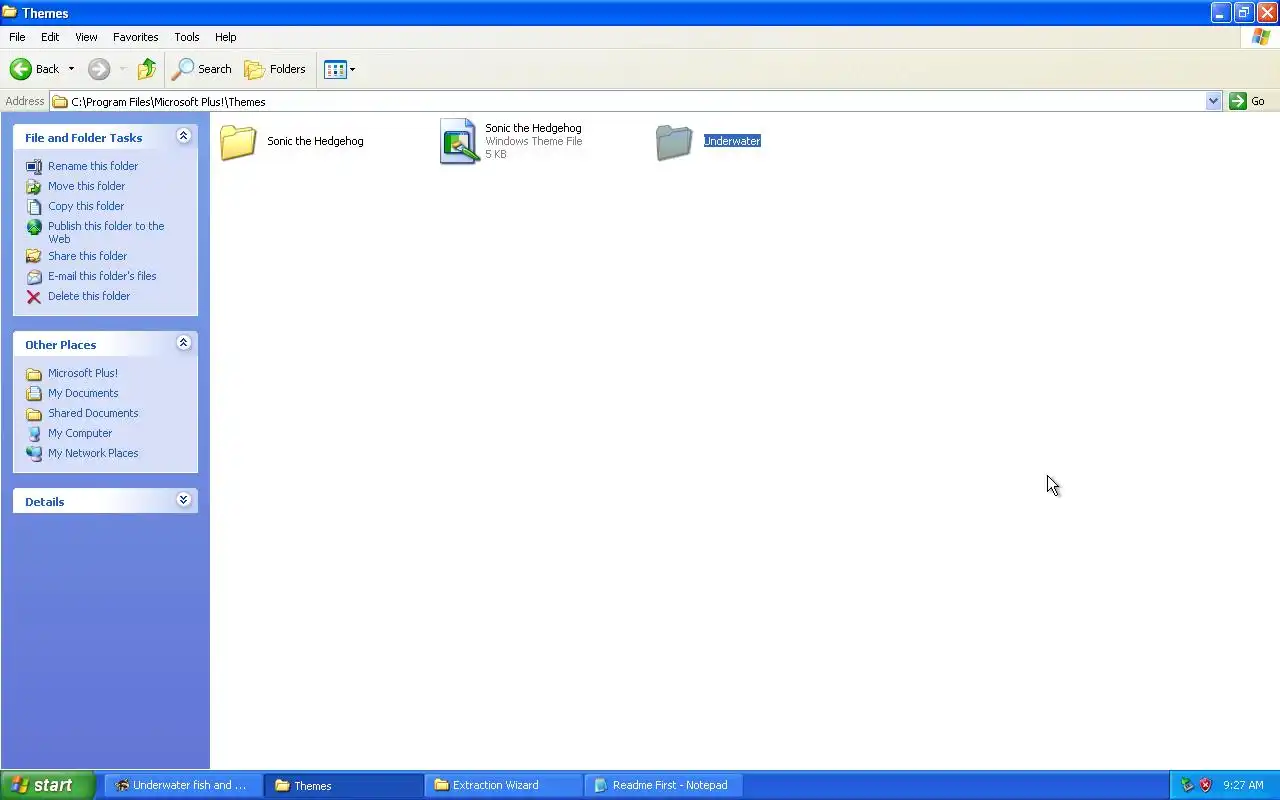The image size is (1280, 800).
Task: Click the Windows flag logo throbber
Action: [1261, 37]
